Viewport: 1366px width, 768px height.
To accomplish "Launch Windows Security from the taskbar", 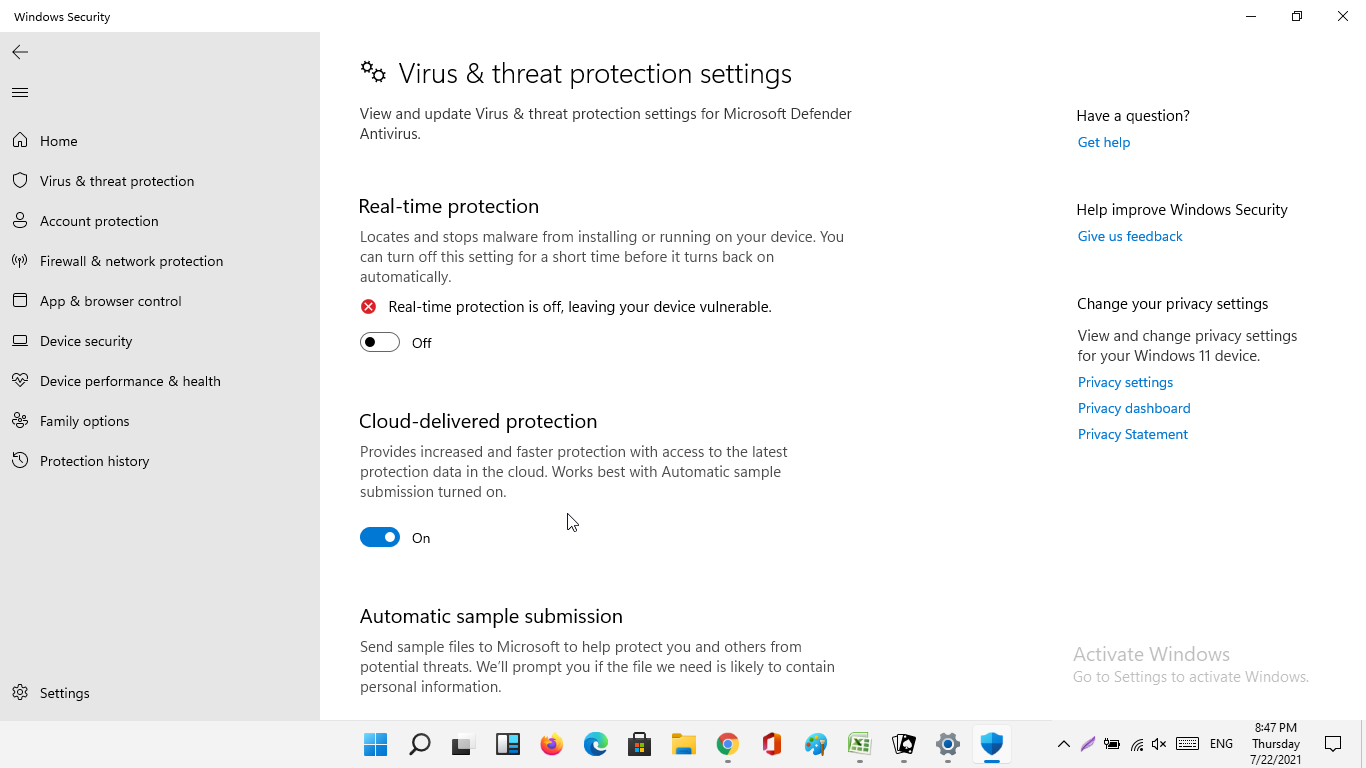I will tap(991, 744).
